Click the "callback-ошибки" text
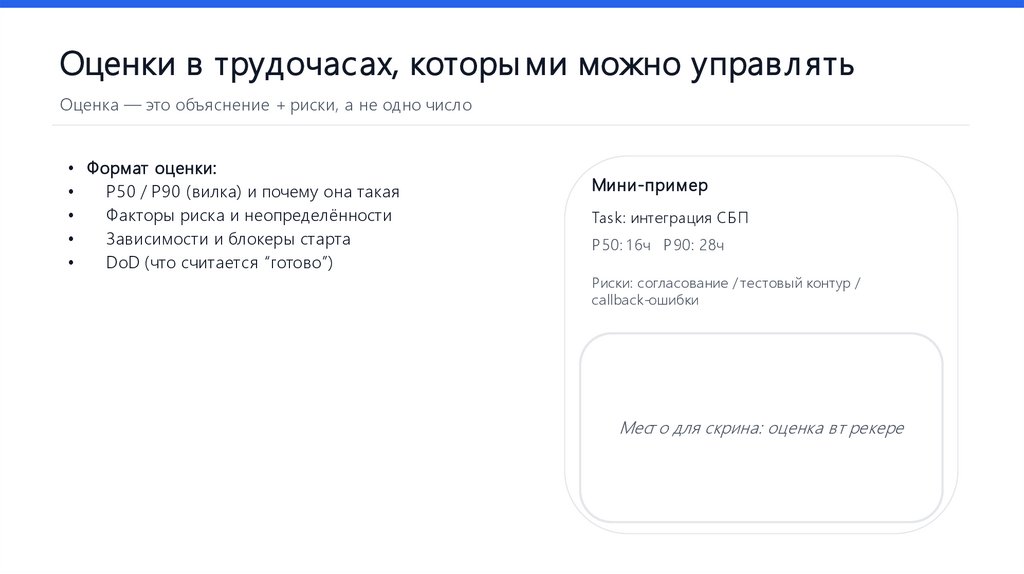This screenshot has width=1024, height=574. pos(645,300)
